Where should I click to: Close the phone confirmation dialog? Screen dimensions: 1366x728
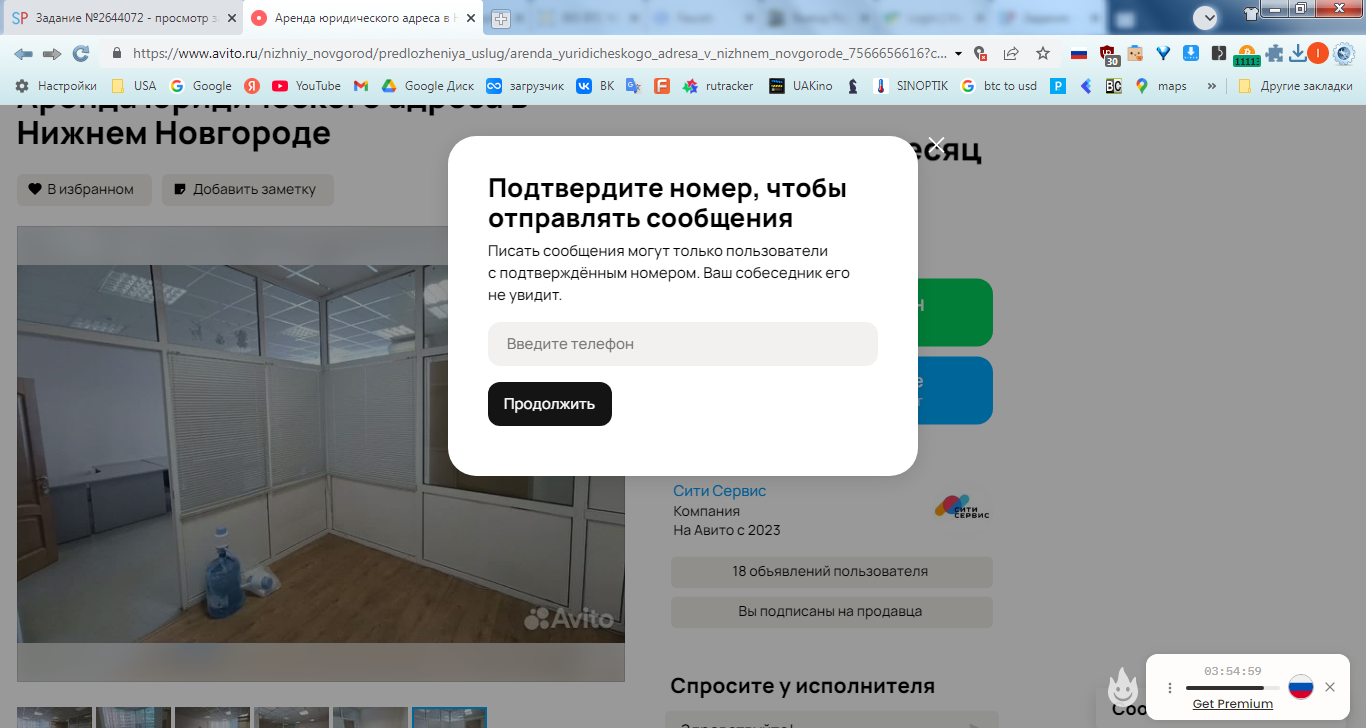[936, 145]
